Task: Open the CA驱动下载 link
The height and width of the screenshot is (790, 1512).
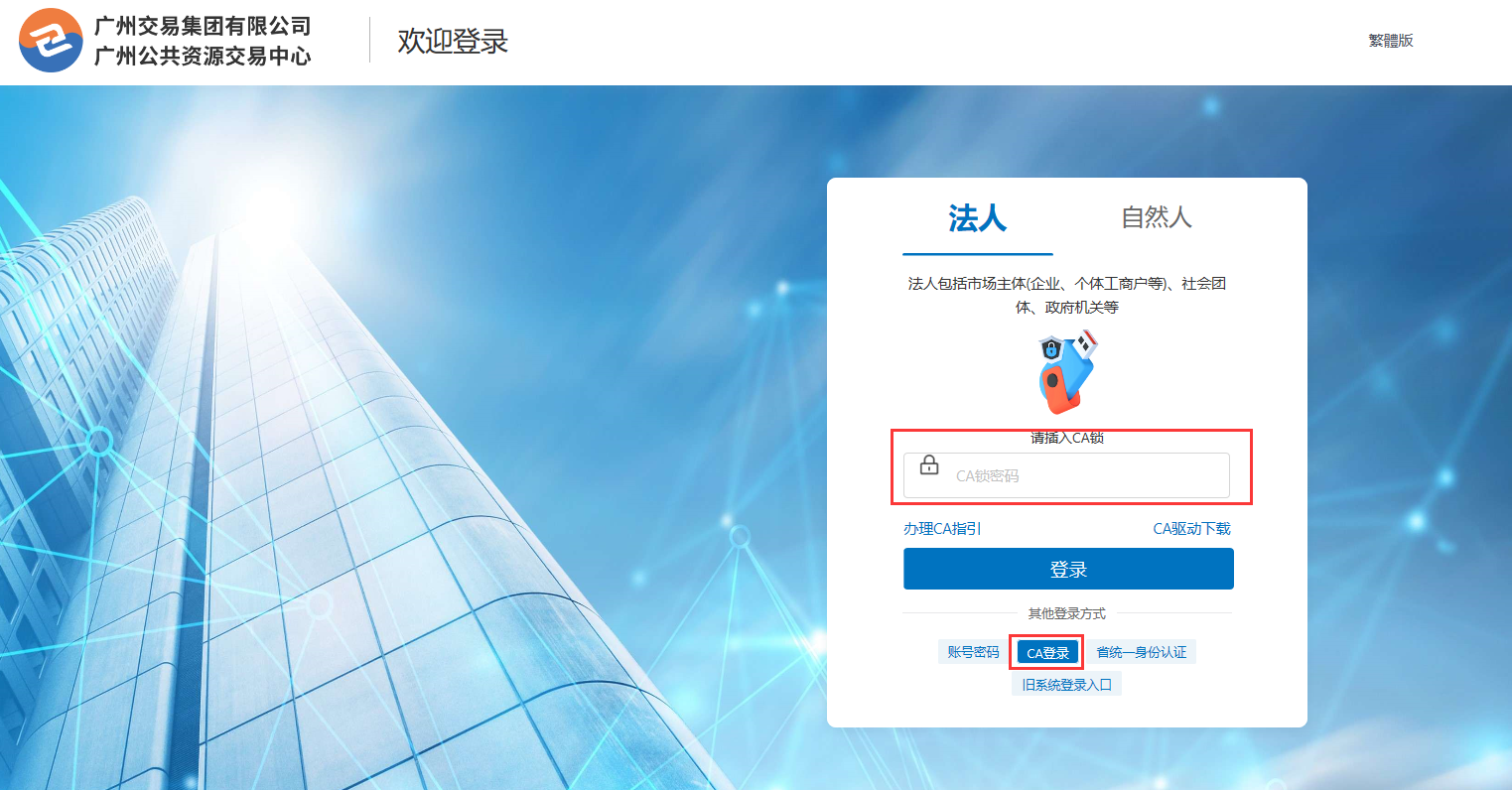Action: pos(1191,529)
